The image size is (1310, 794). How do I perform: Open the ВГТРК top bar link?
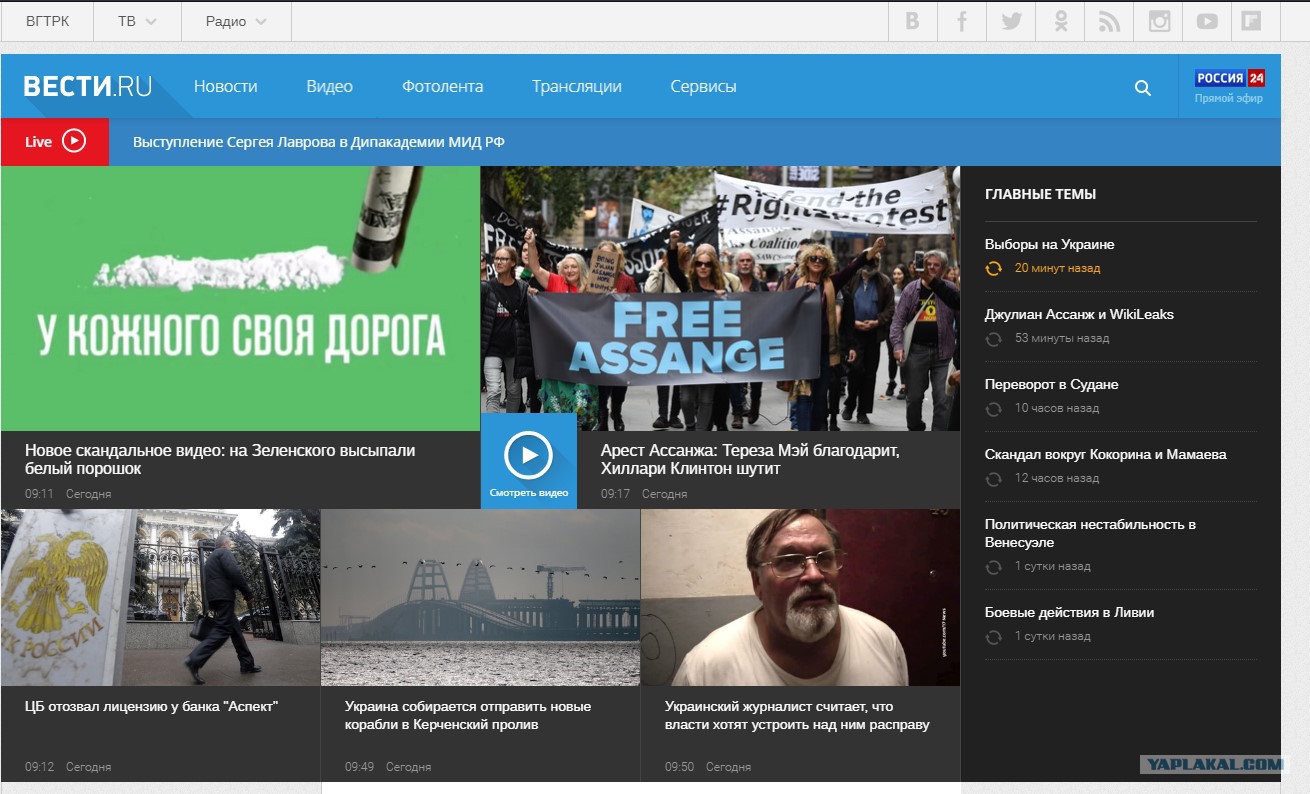pyautogui.click(x=47, y=21)
